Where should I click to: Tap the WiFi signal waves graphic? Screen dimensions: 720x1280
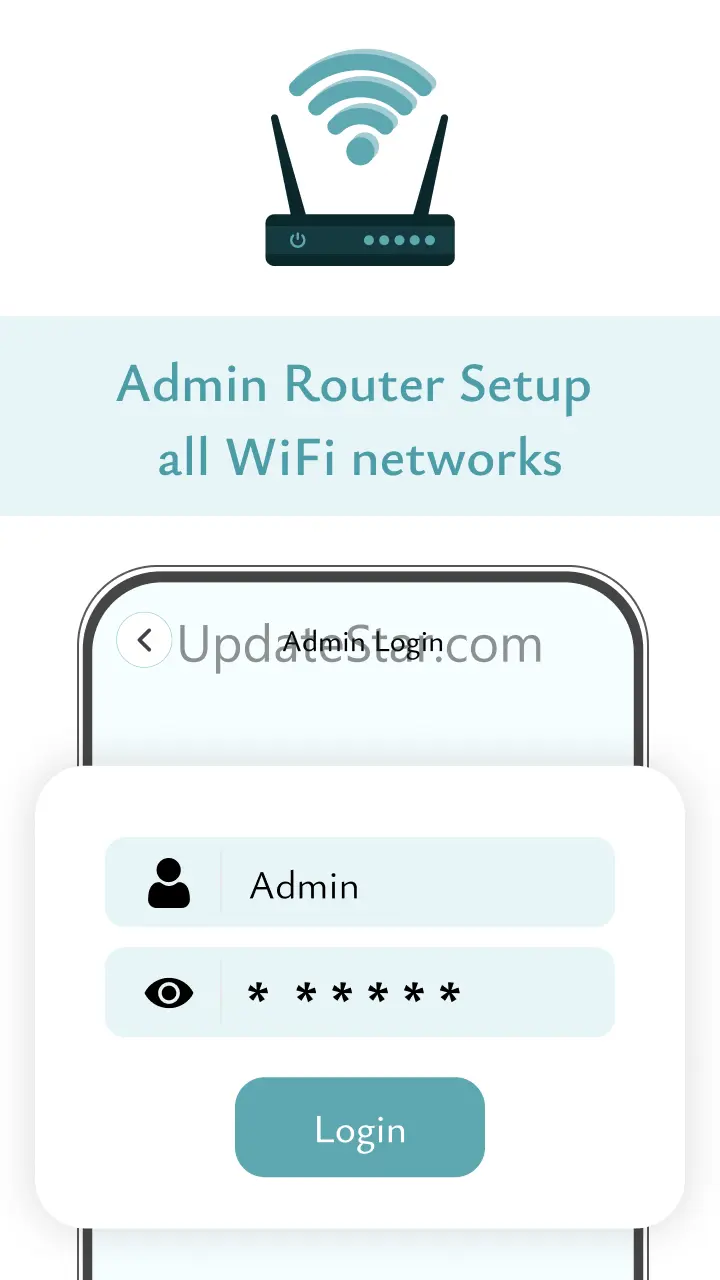362,105
